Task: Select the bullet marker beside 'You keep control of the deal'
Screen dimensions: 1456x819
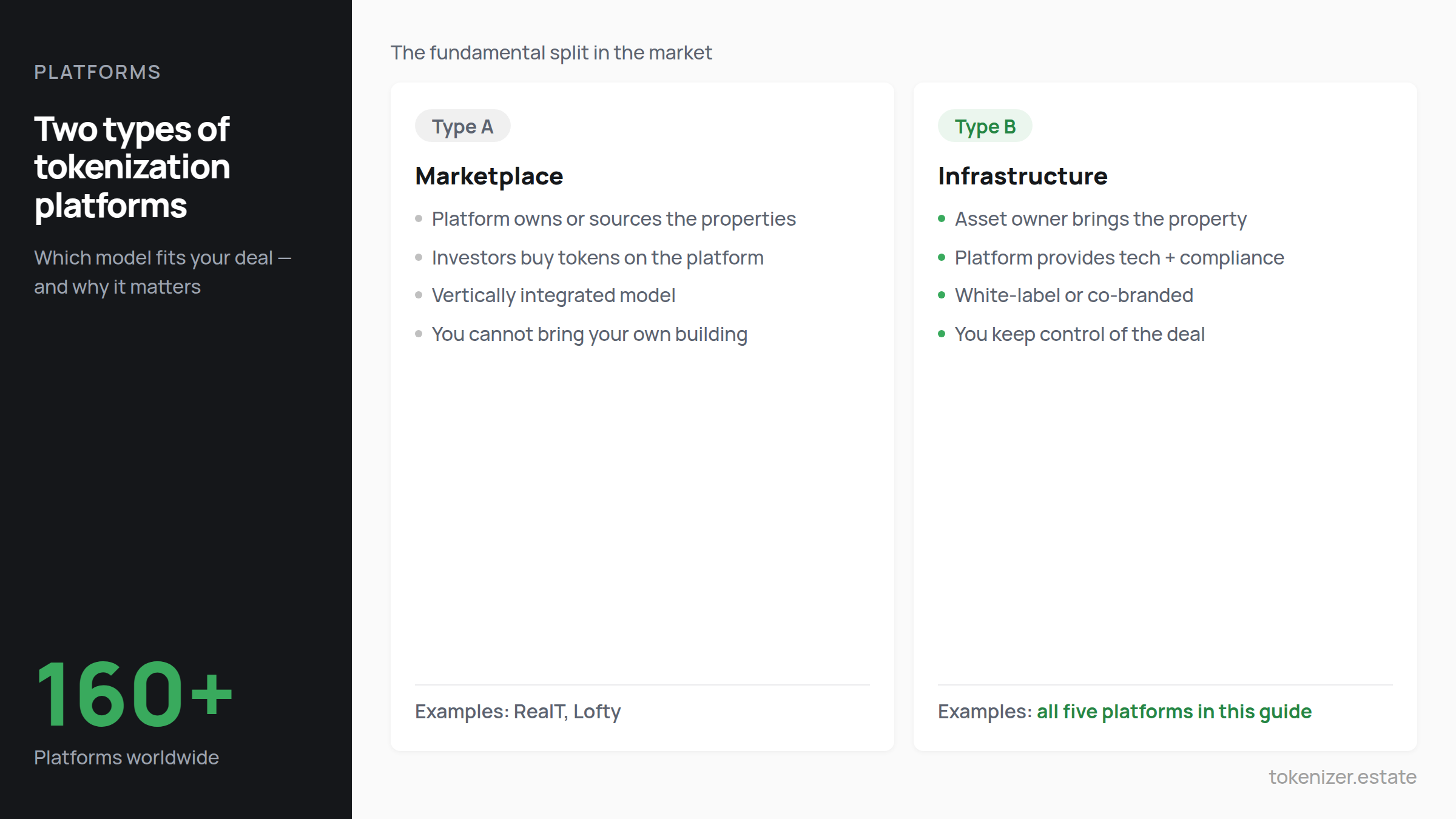Action: point(942,334)
